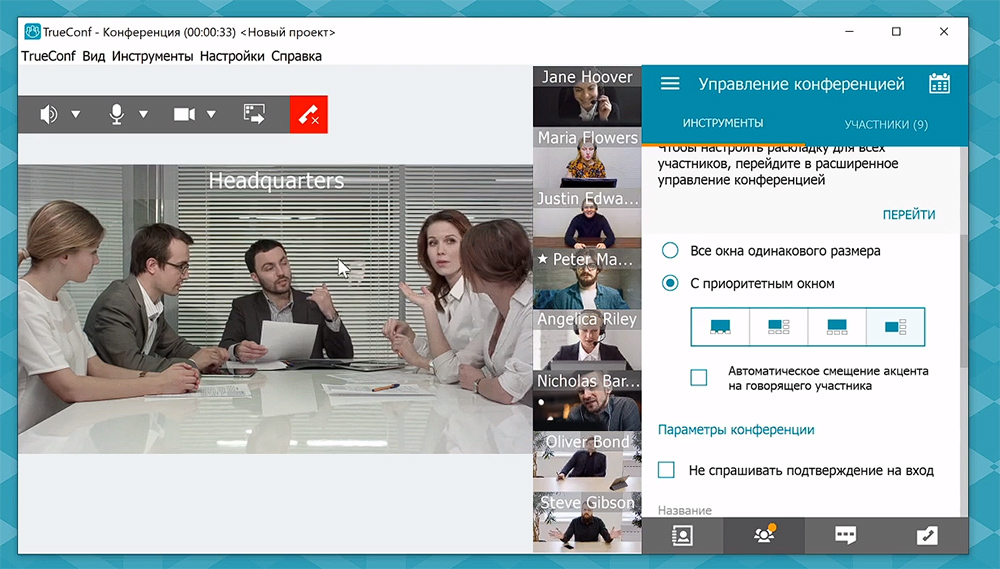This screenshot has width=1000, height=569.
Task: Open the Вид menu
Action: pyautogui.click(x=94, y=56)
